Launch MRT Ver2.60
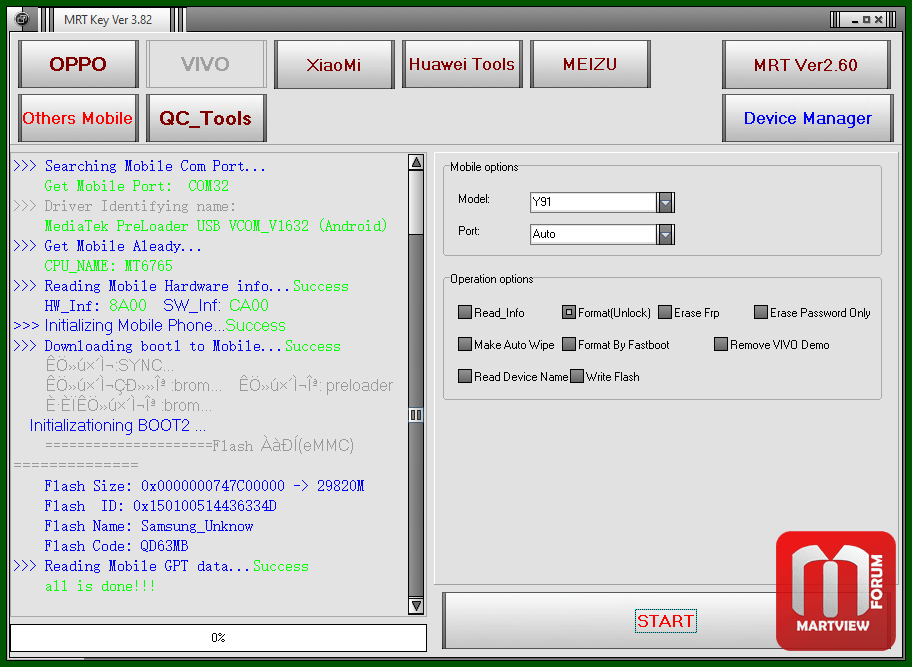 pyautogui.click(x=806, y=64)
